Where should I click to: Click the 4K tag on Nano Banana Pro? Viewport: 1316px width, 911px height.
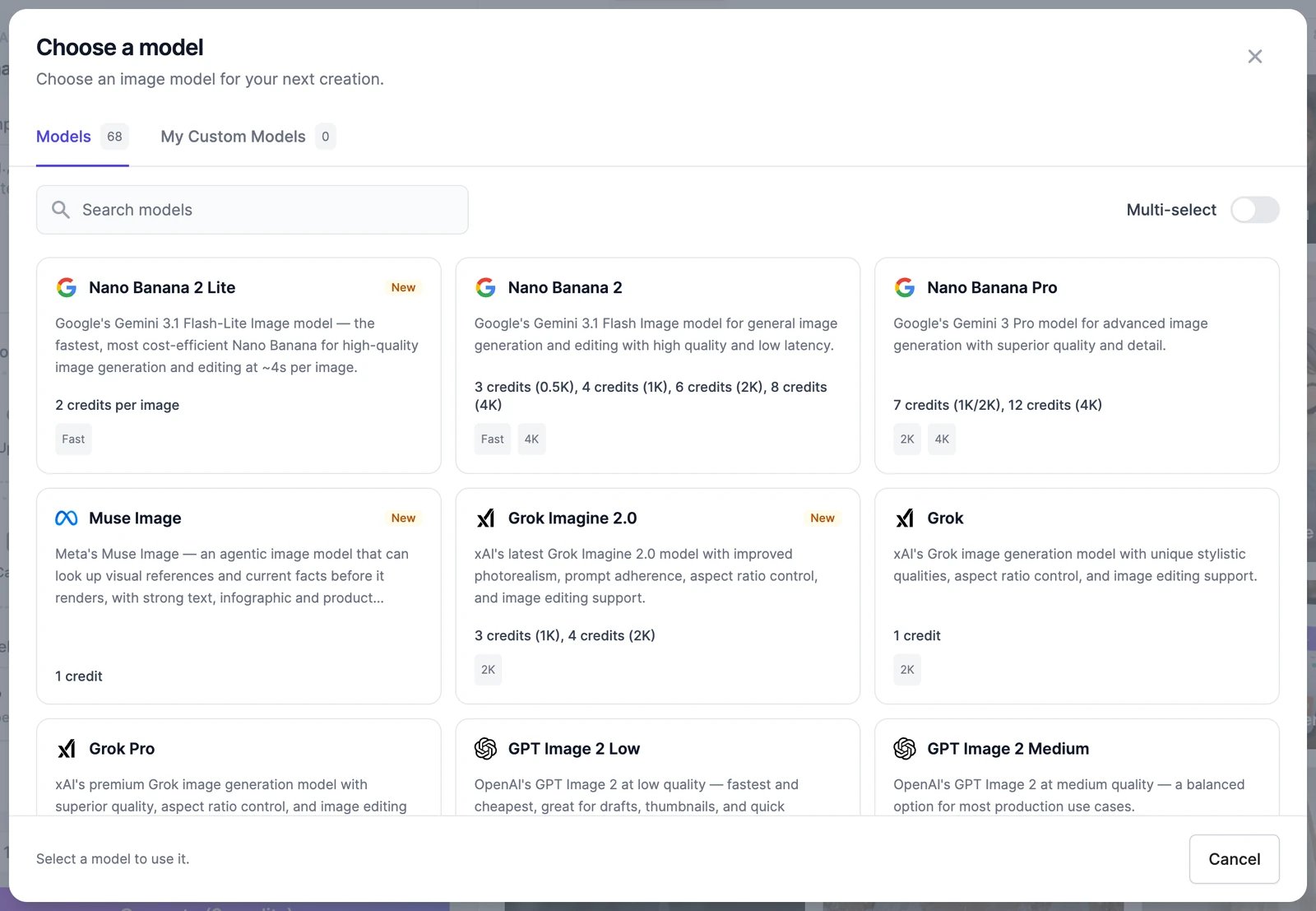click(x=942, y=439)
